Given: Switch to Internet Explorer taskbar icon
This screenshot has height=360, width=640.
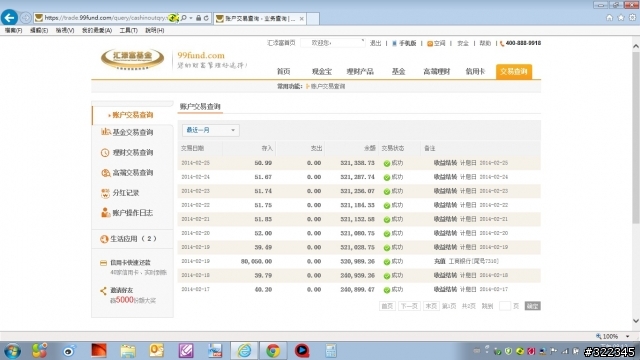Looking at the screenshot, I should 244,351.
